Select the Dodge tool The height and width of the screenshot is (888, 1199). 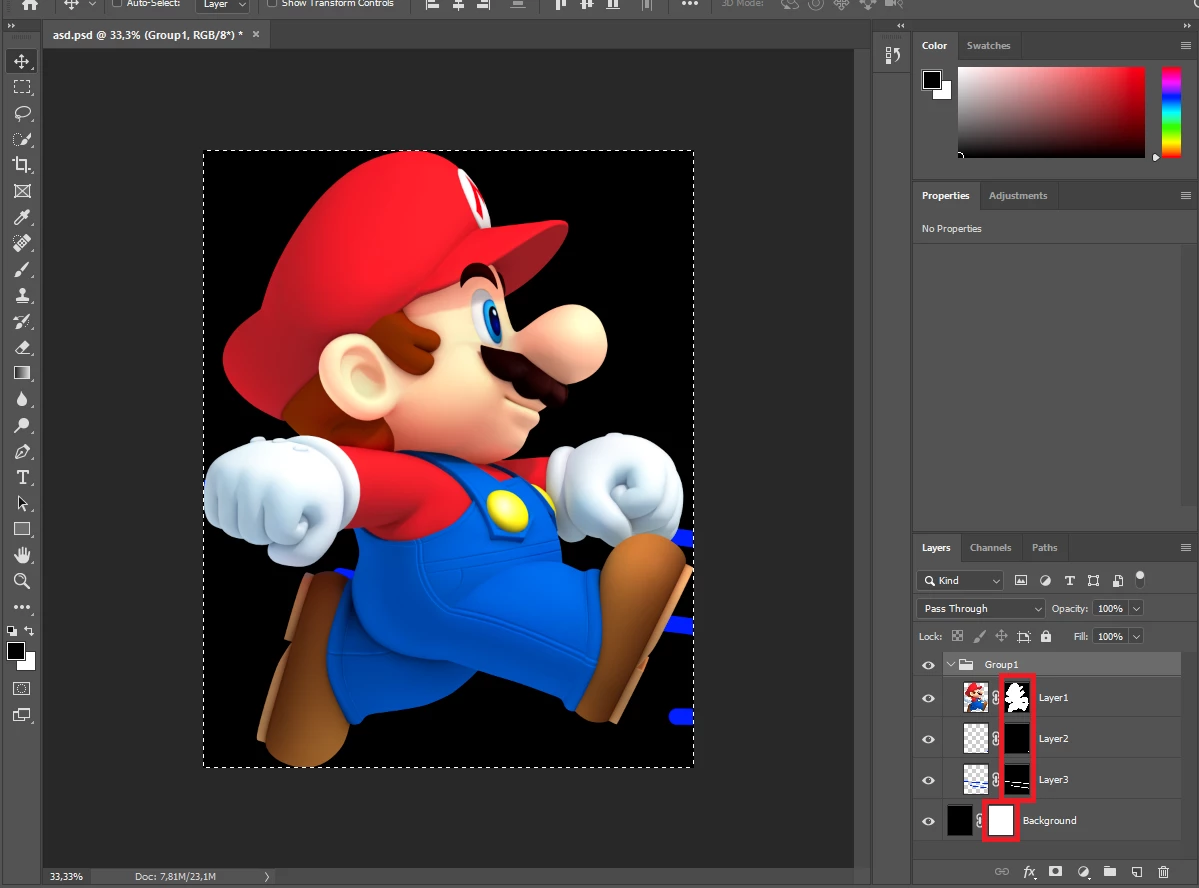click(x=22, y=425)
